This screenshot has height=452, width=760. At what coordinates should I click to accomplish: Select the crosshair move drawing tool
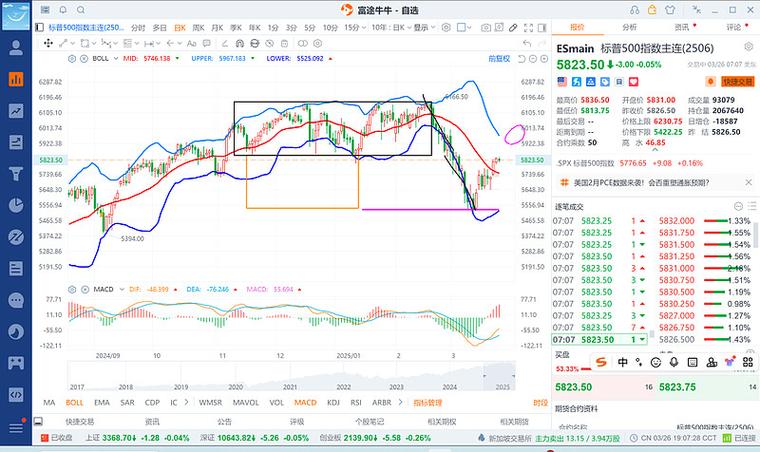click(48, 43)
